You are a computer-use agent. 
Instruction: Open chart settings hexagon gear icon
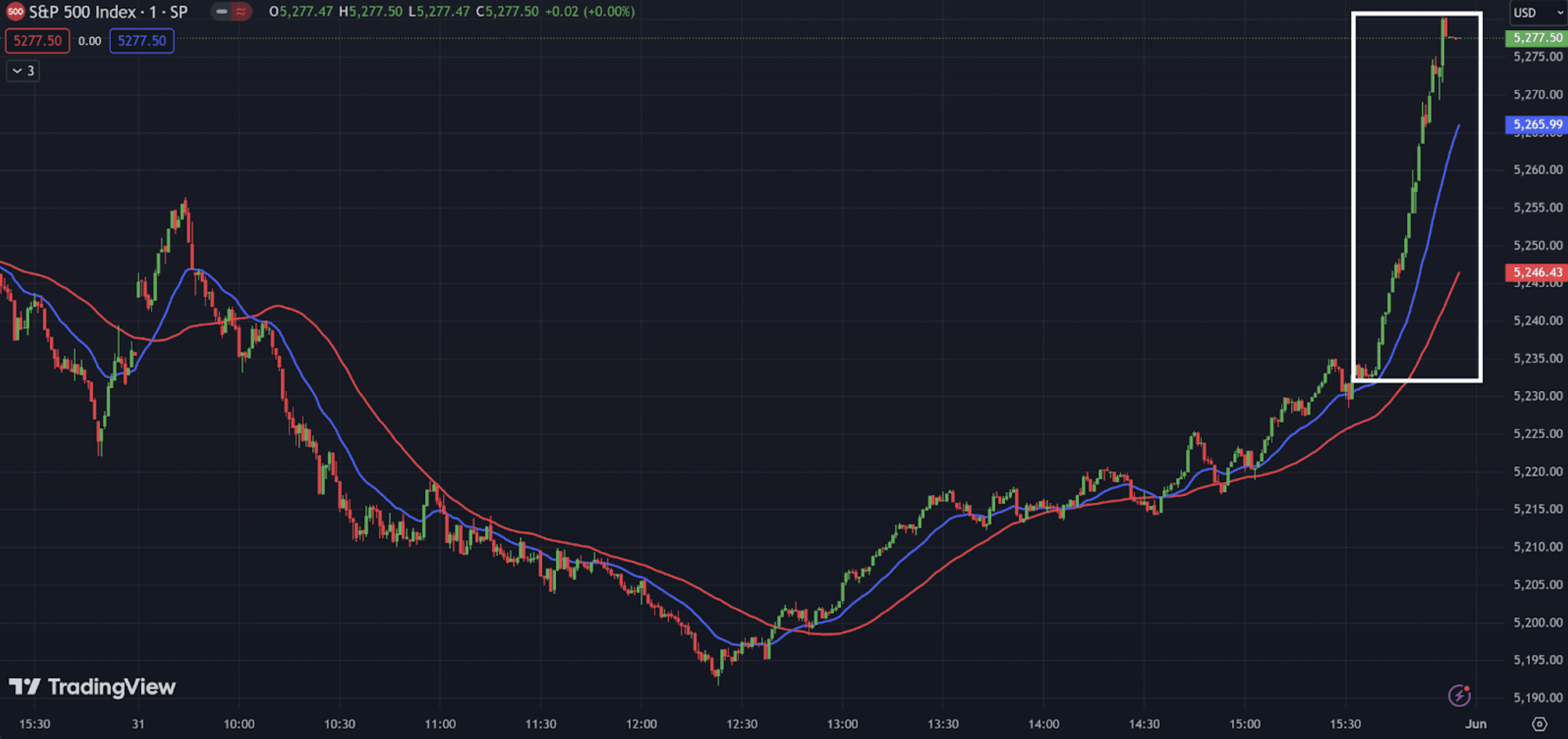pyautogui.click(x=1539, y=724)
